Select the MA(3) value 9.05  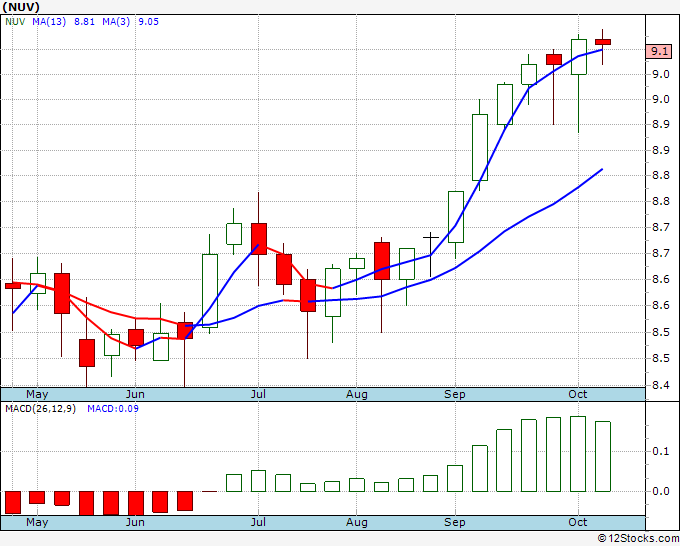(x=148, y=22)
